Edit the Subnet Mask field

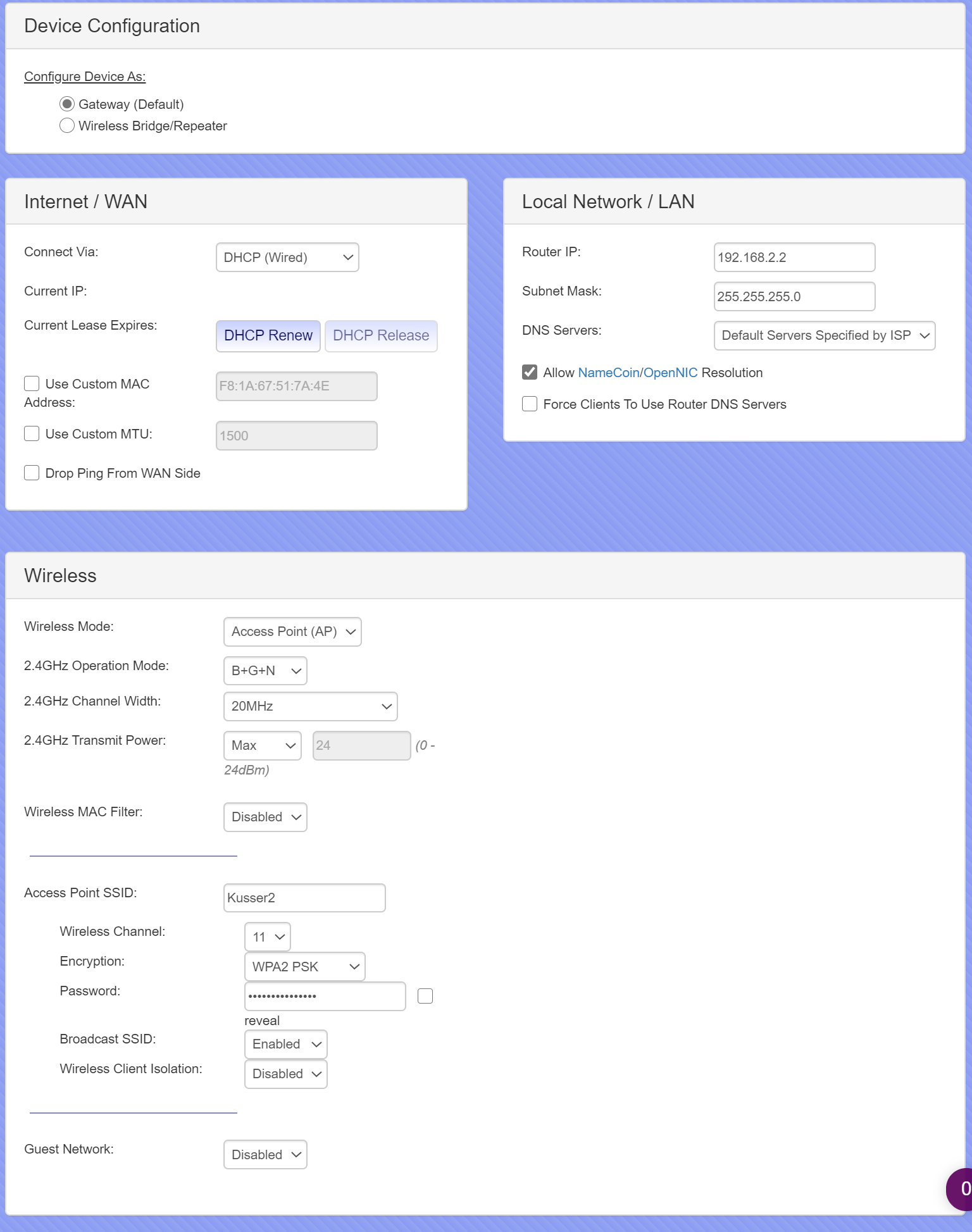(795, 297)
